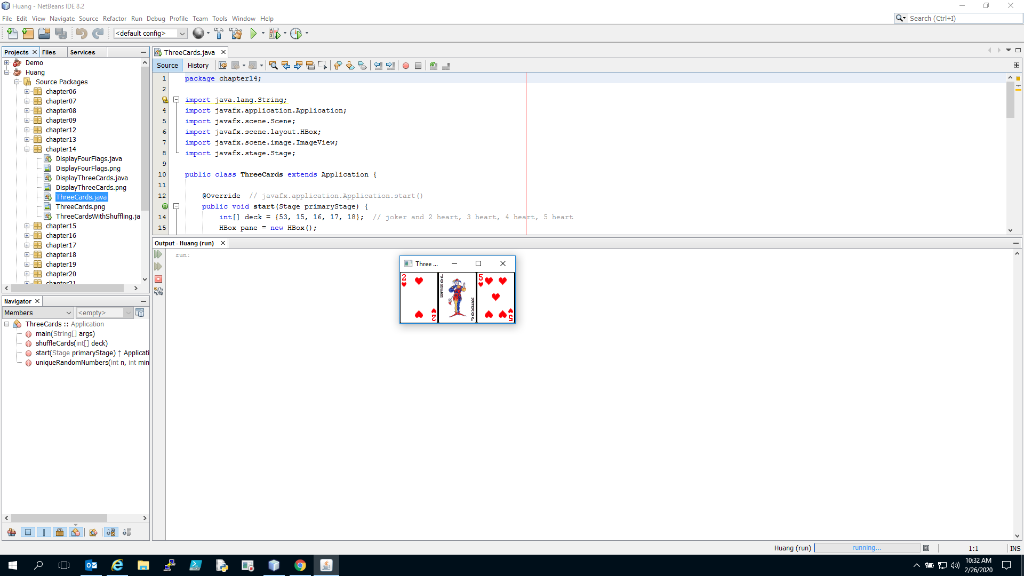1024x576 pixels.
Task: Select ThreeCards.java in the Projects tree
Action: pos(82,196)
